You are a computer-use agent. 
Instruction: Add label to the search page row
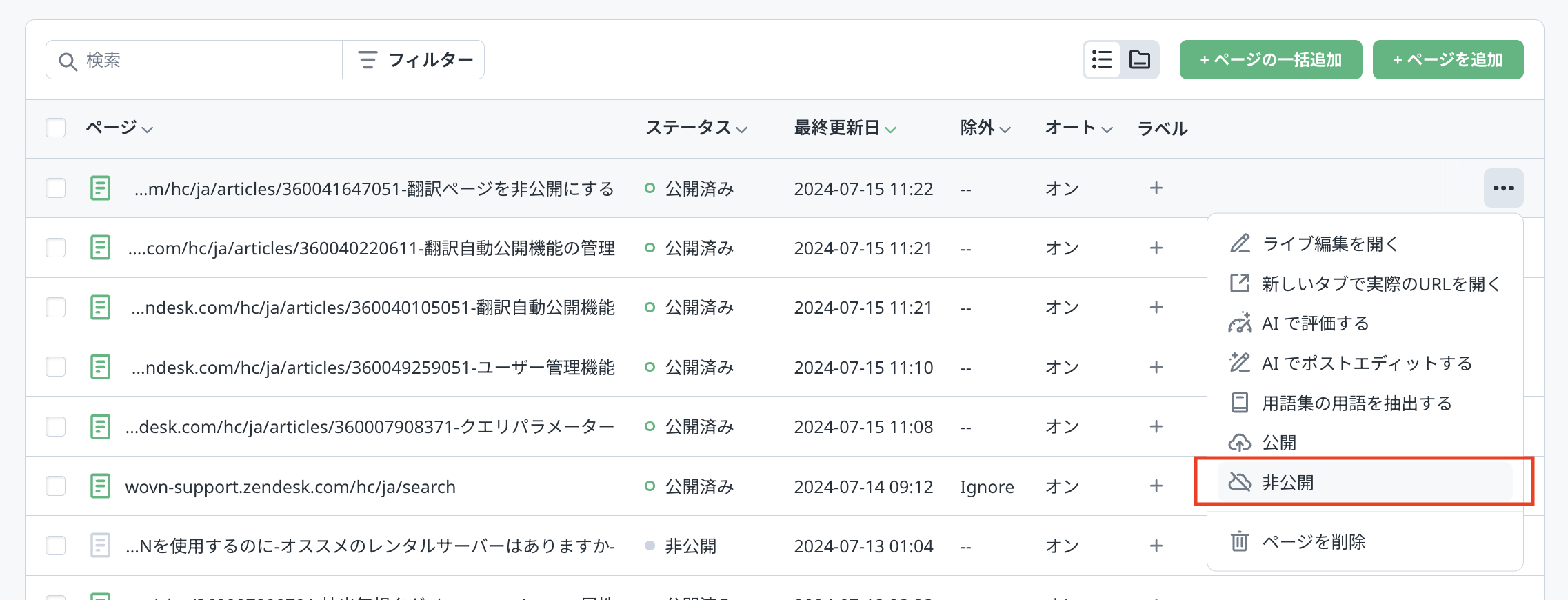1156,486
